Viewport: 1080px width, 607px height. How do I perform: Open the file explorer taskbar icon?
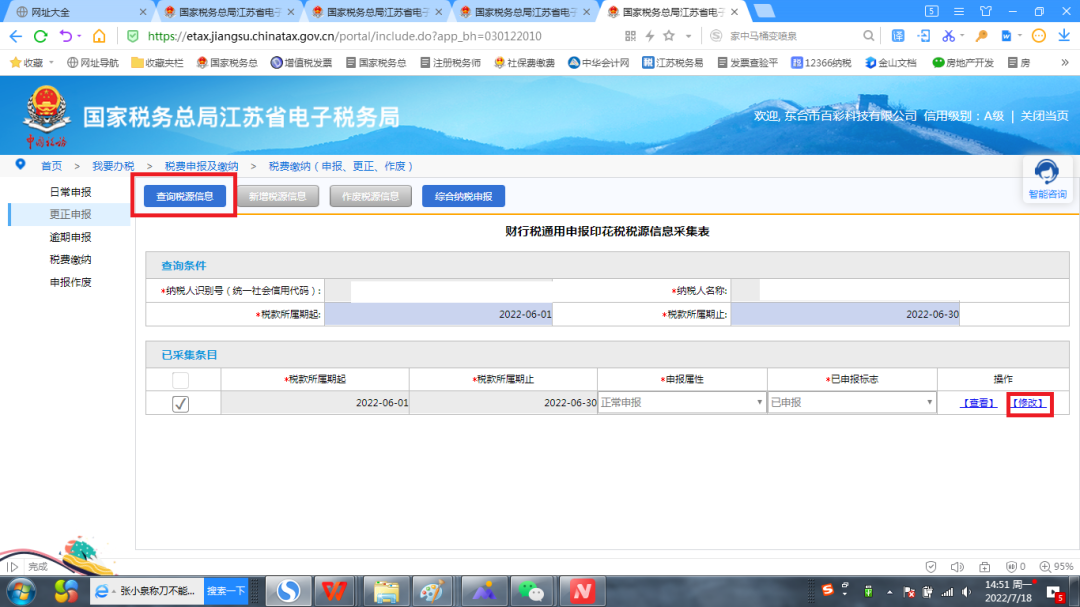click(386, 591)
